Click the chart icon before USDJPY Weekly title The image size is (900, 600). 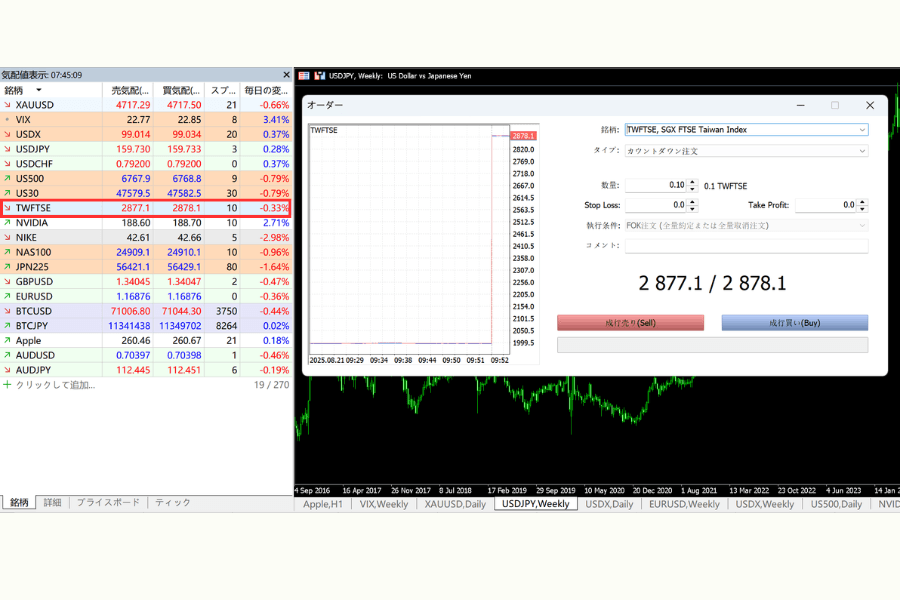[320, 76]
